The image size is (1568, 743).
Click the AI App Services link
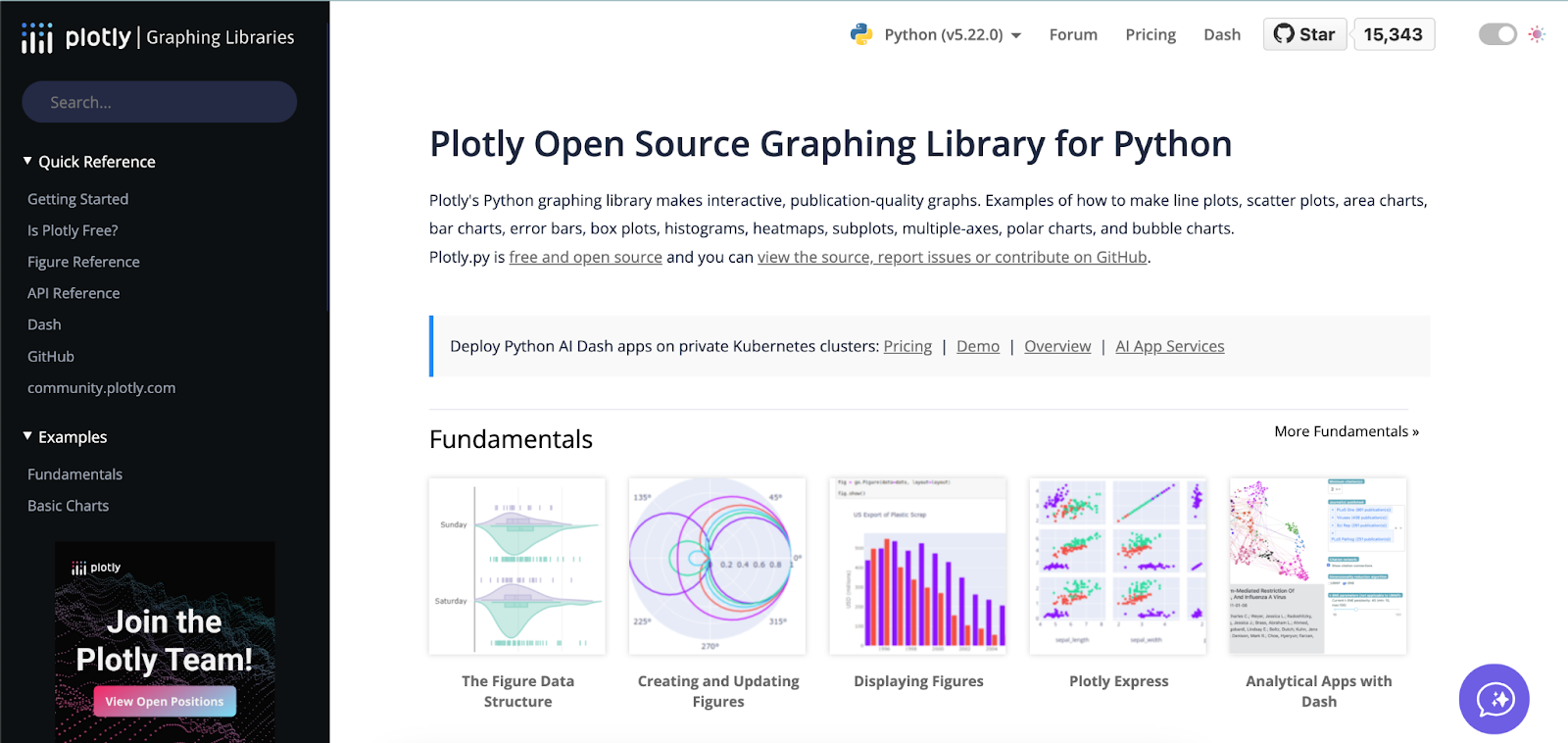pos(1170,346)
